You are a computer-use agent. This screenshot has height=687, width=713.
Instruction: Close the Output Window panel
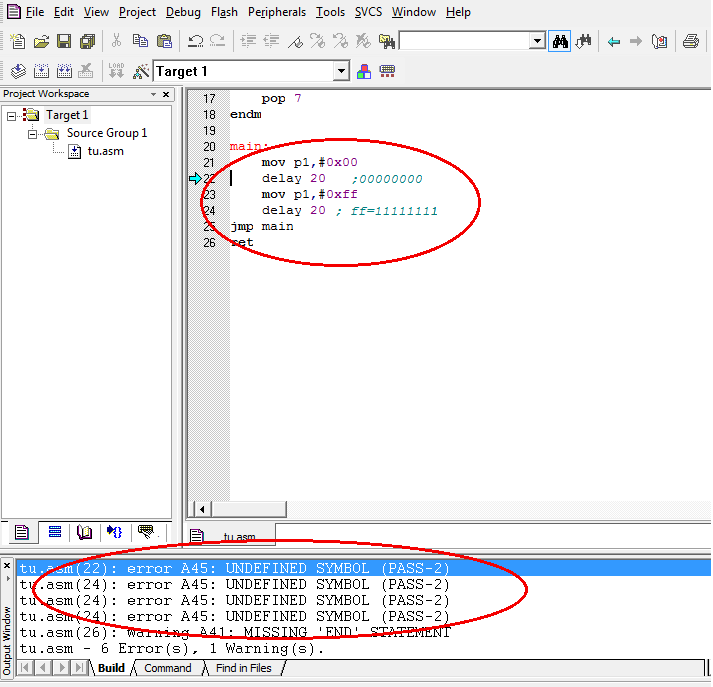click(8, 567)
